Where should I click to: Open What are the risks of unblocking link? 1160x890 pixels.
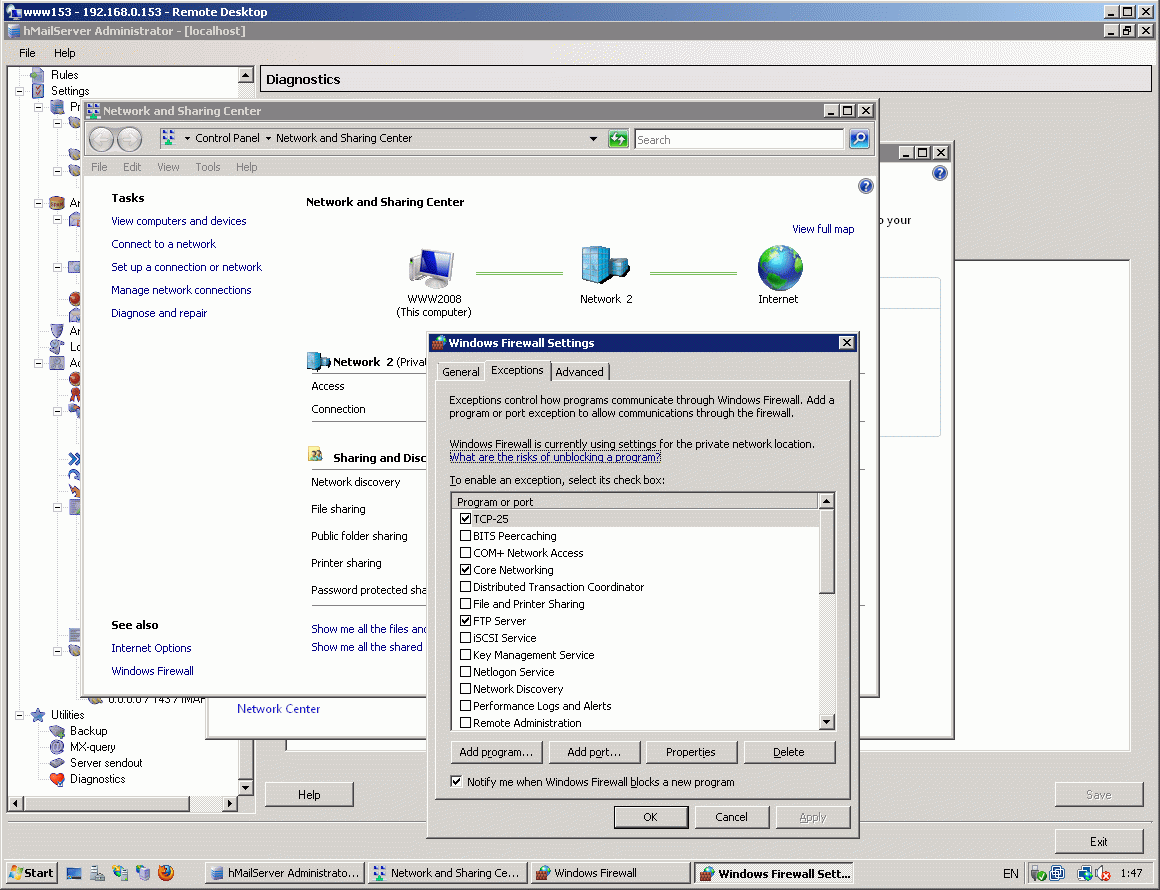click(x=555, y=457)
